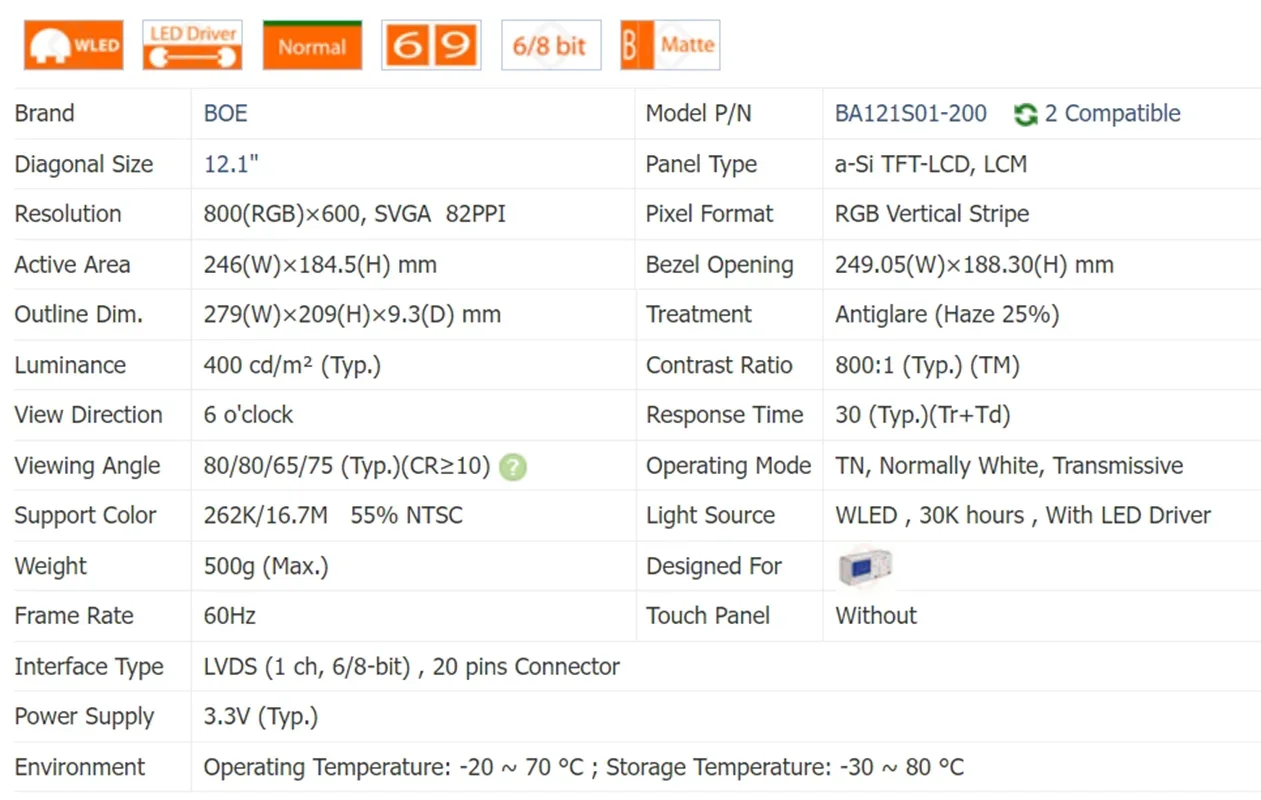Select the resolution value 800(RGB)×600, SVGA 82PPI

click(x=355, y=214)
